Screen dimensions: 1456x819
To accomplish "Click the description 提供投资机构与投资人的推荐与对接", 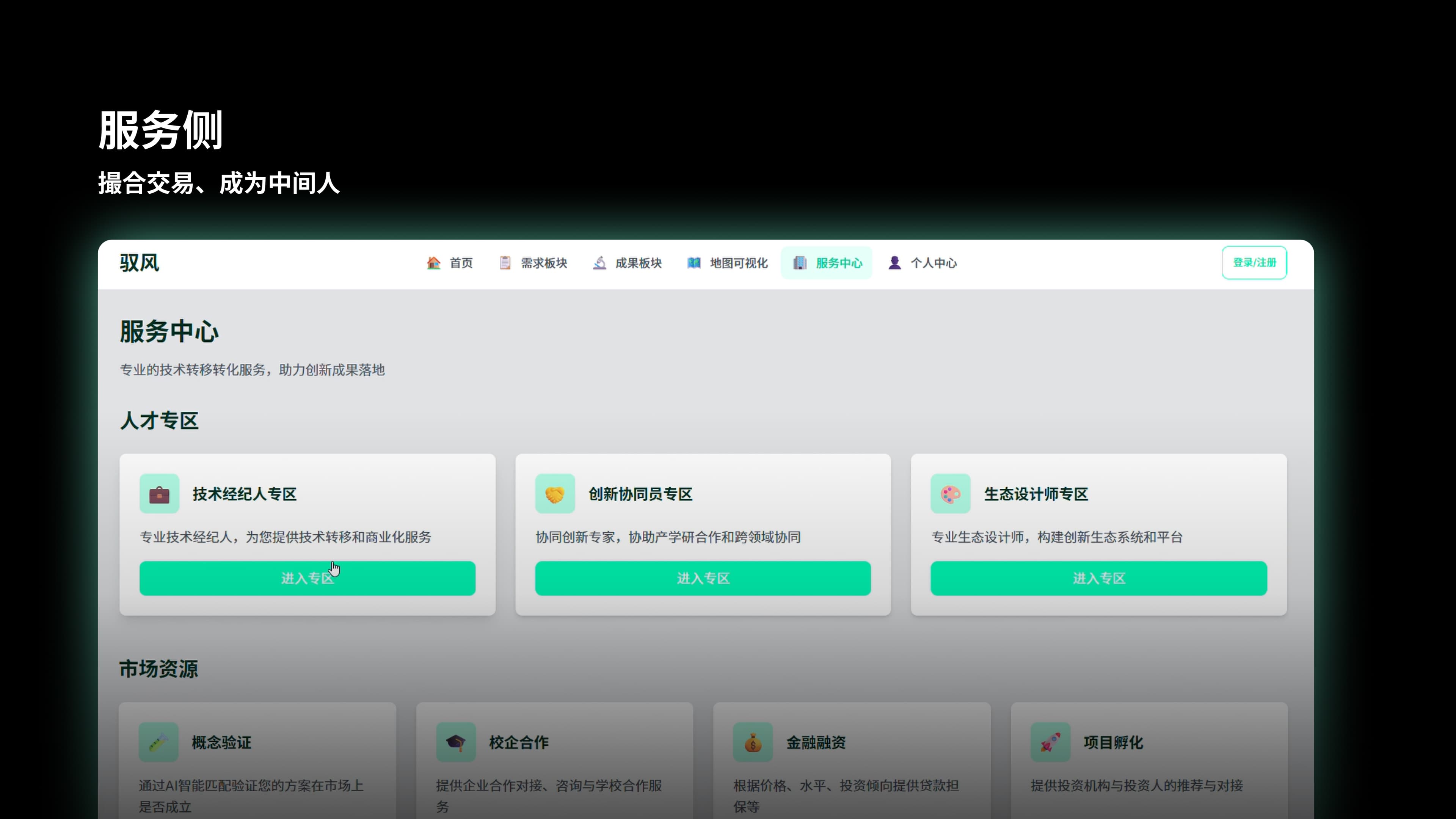I will [x=1137, y=786].
